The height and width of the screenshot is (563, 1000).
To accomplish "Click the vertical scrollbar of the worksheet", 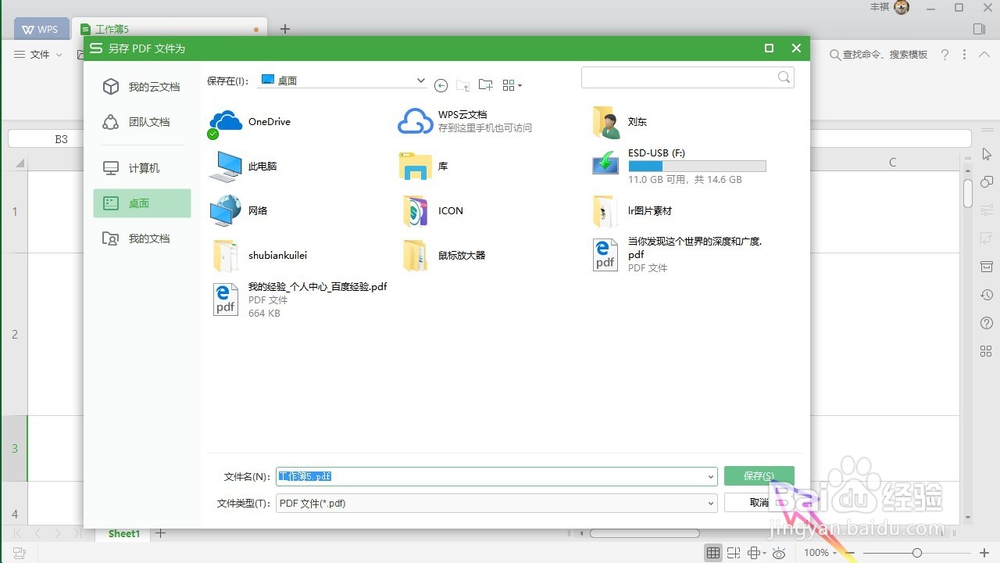I will (968, 194).
